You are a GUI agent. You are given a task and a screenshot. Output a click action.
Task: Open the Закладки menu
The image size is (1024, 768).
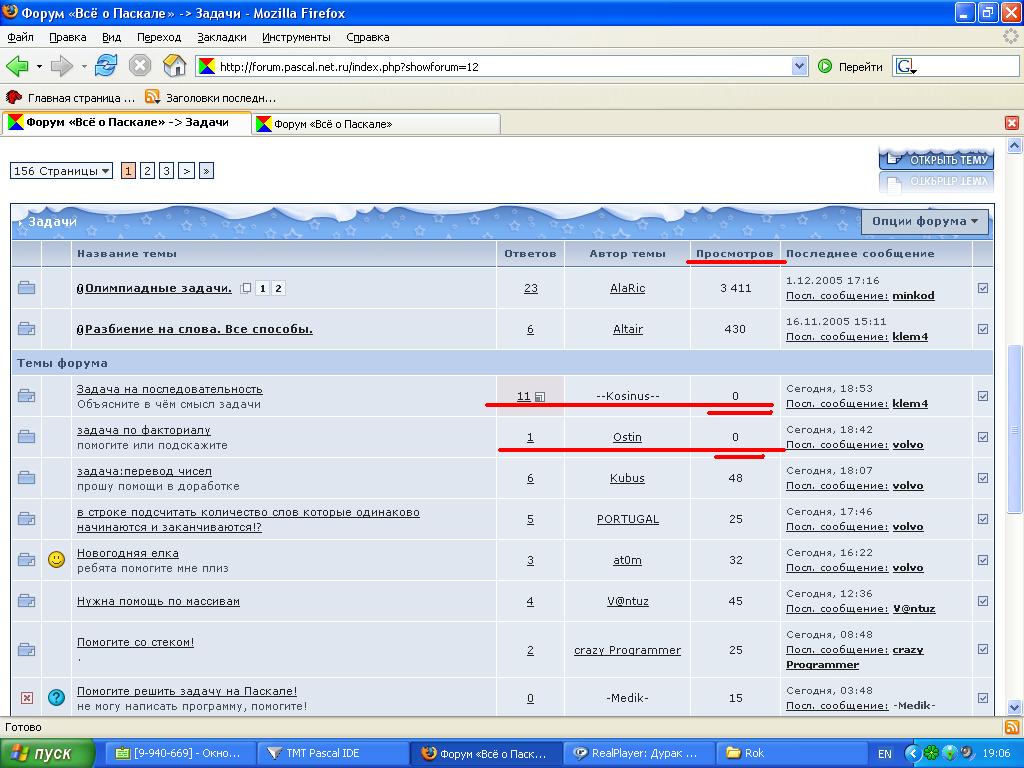[x=221, y=37]
